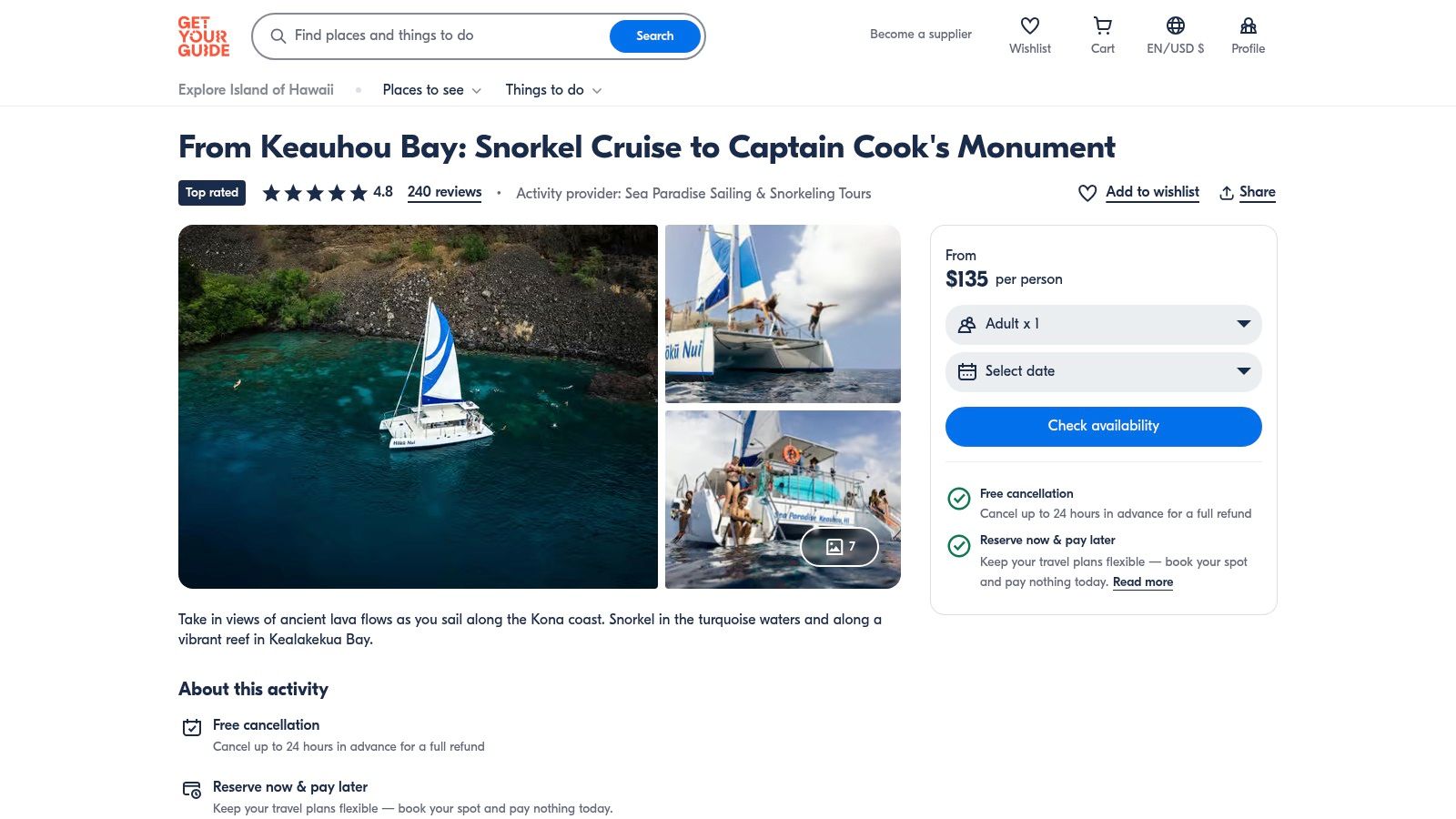Click the language and currency globe icon
The height and width of the screenshot is (819, 1456).
[1175, 26]
